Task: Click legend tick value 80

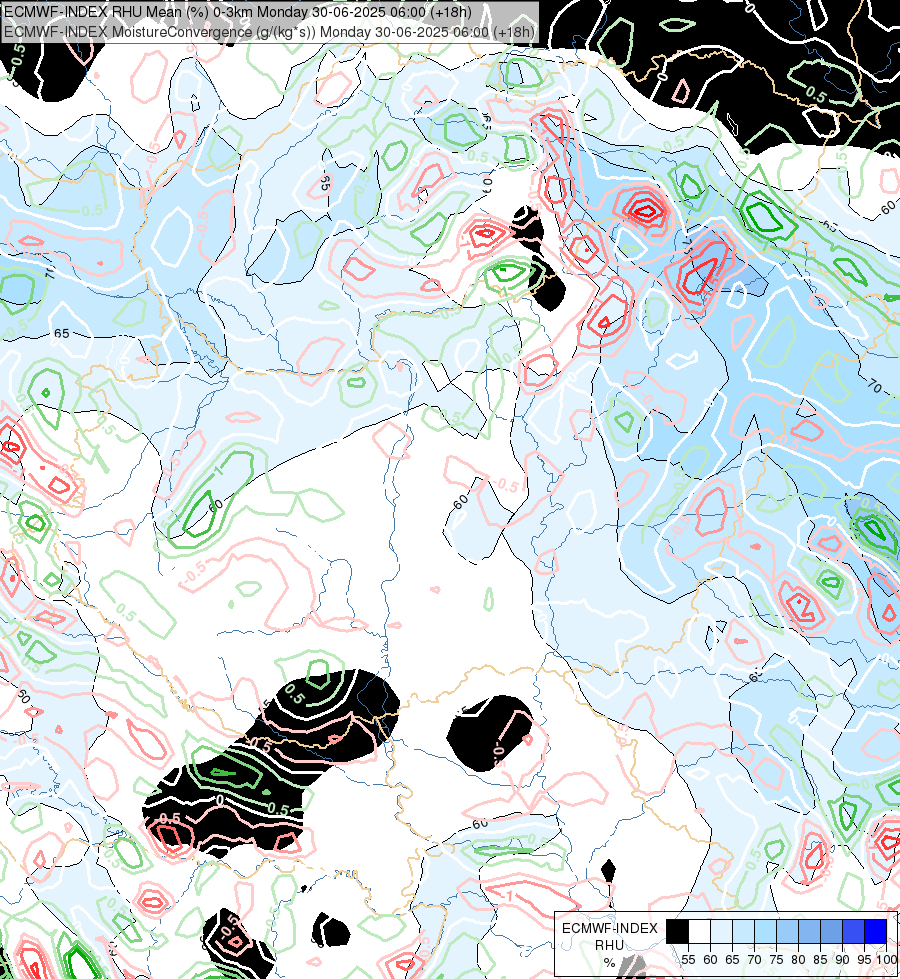Action: tap(798, 960)
